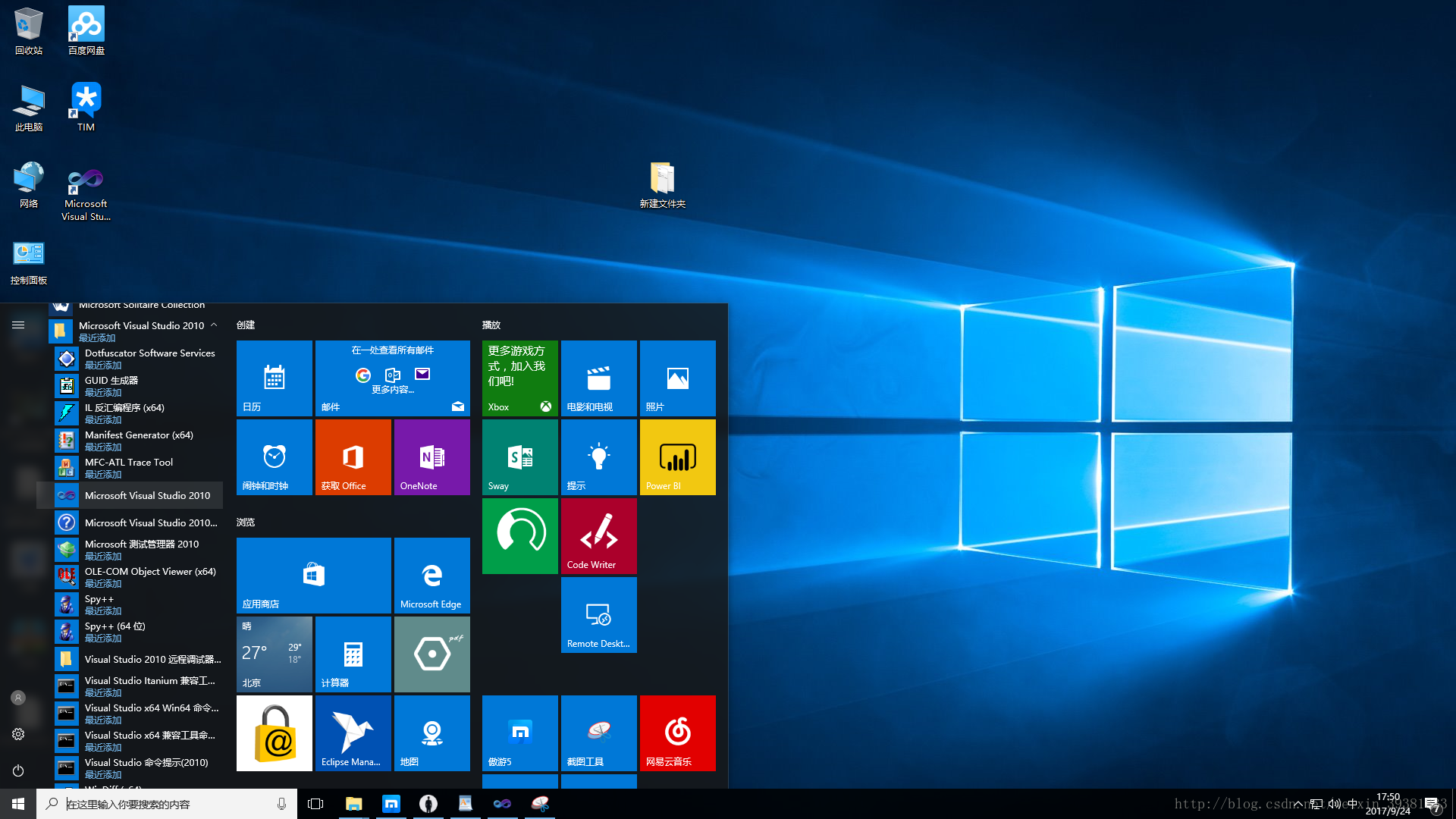Open the Xbox tile
This screenshot has height=819, width=1456.
tap(520, 378)
